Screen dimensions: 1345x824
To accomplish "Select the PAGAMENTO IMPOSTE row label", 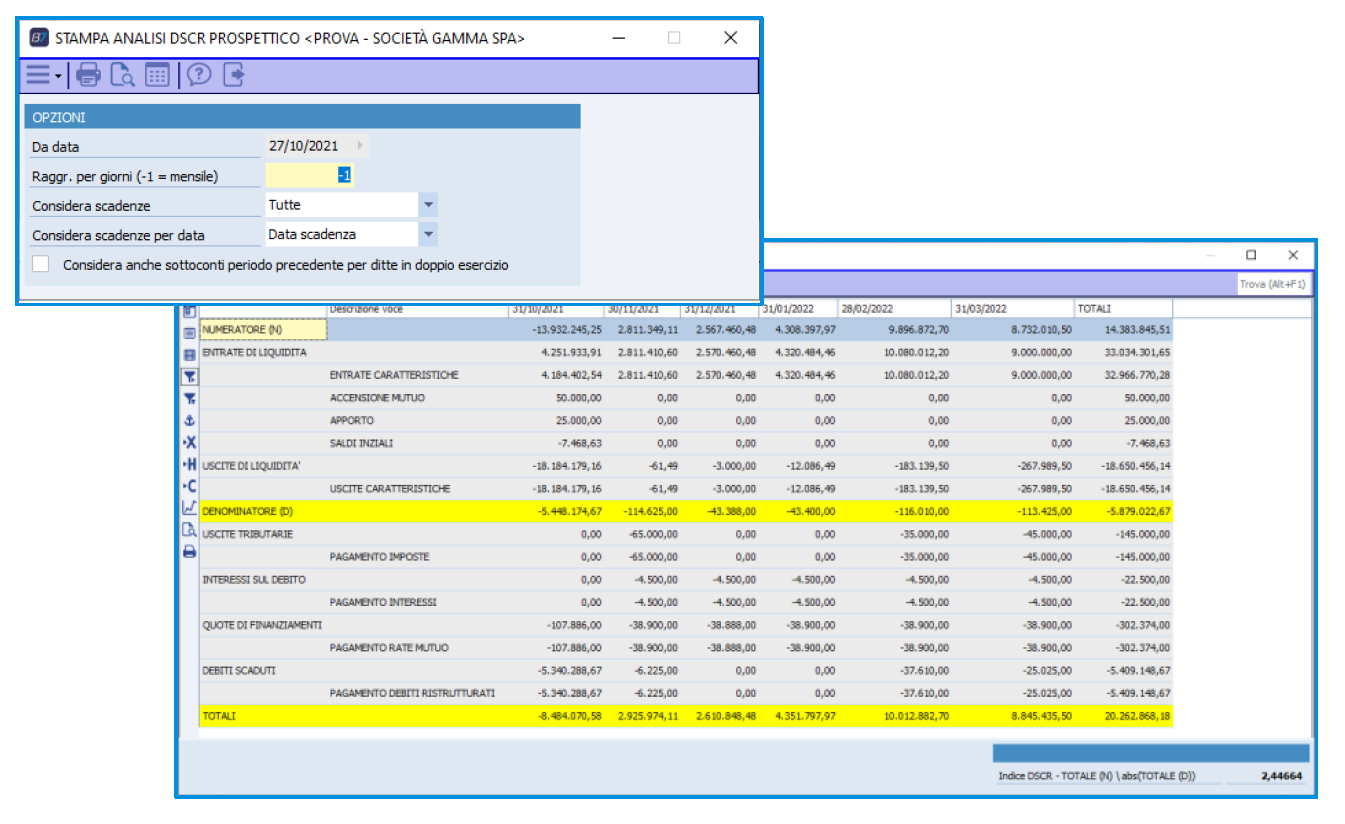I will click(382, 557).
